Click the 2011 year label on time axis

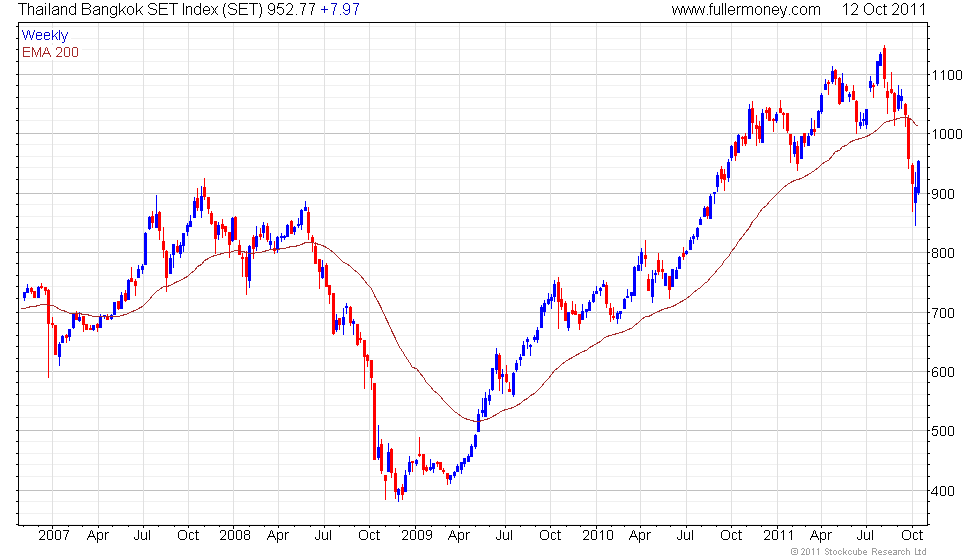pyautogui.click(x=779, y=536)
